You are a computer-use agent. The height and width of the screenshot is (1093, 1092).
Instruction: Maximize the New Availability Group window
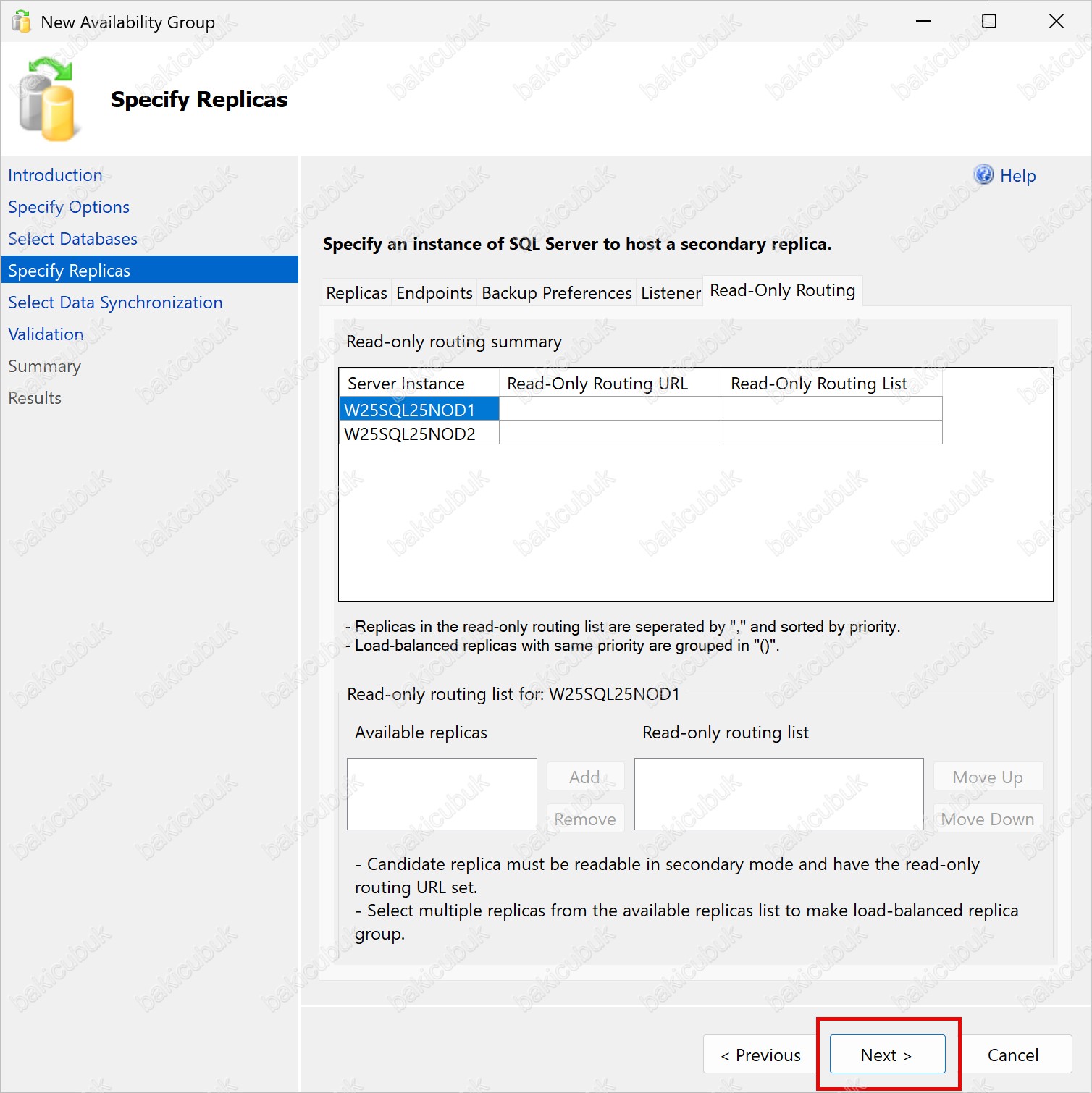point(988,22)
